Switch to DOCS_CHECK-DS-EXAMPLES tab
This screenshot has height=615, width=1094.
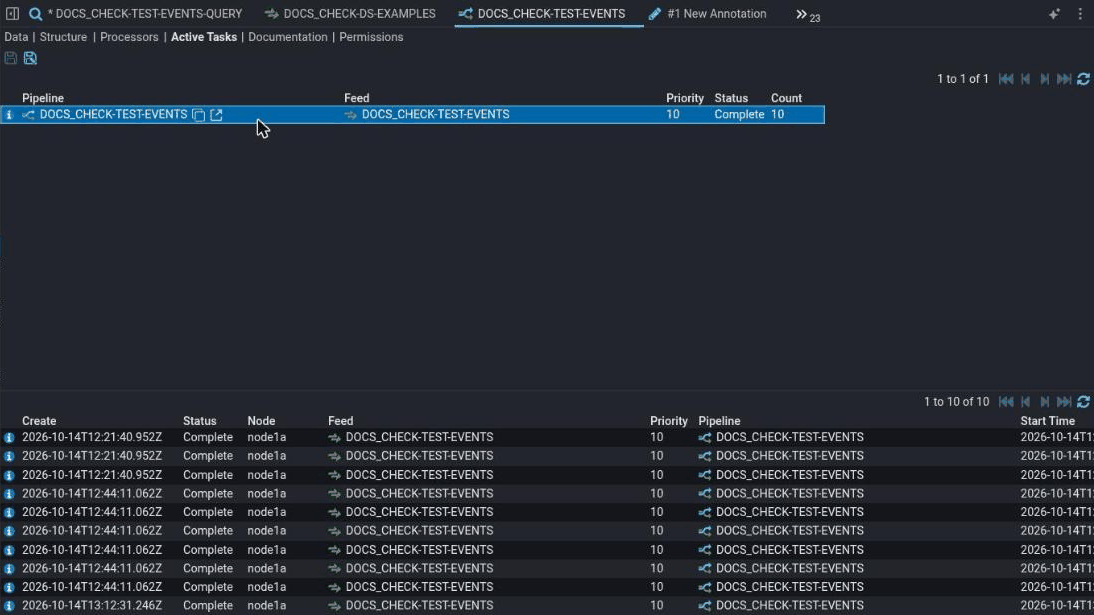(x=350, y=14)
